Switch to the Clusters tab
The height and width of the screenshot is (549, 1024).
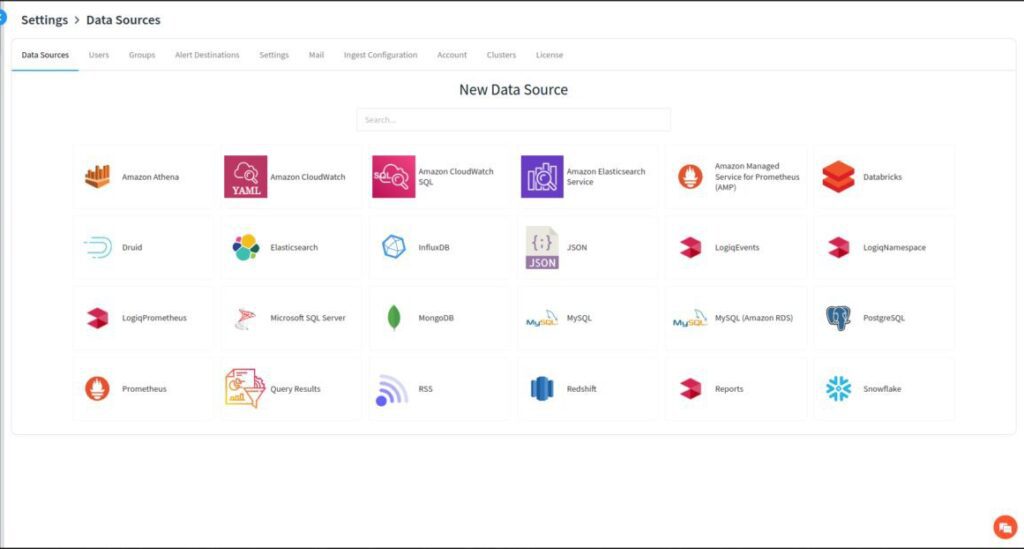pos(501,55)
